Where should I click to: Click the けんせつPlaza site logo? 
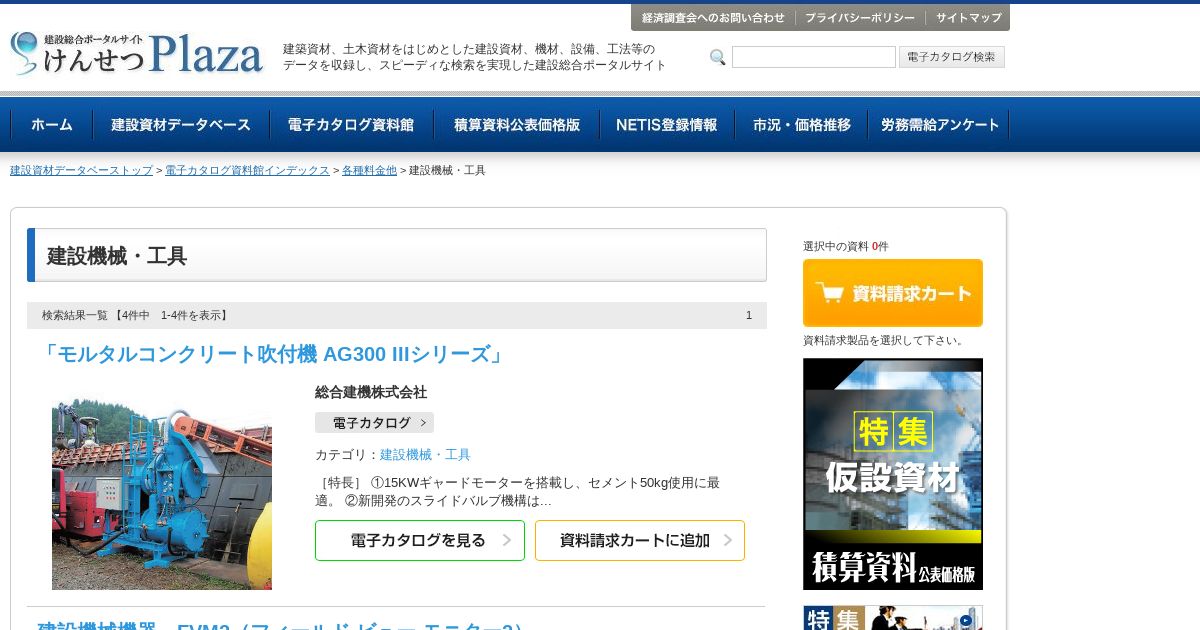(137, 53)
